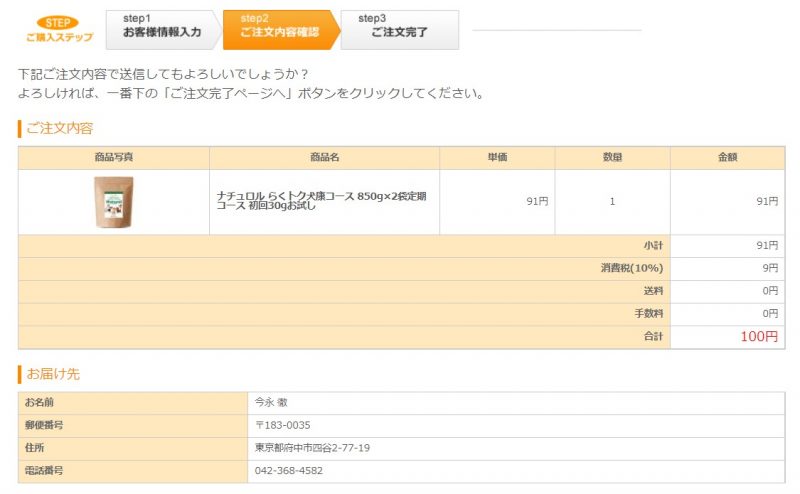Click the recipient name 今永 徹
The width and height of the screenshot is (800, 494).
click(271, 403)
